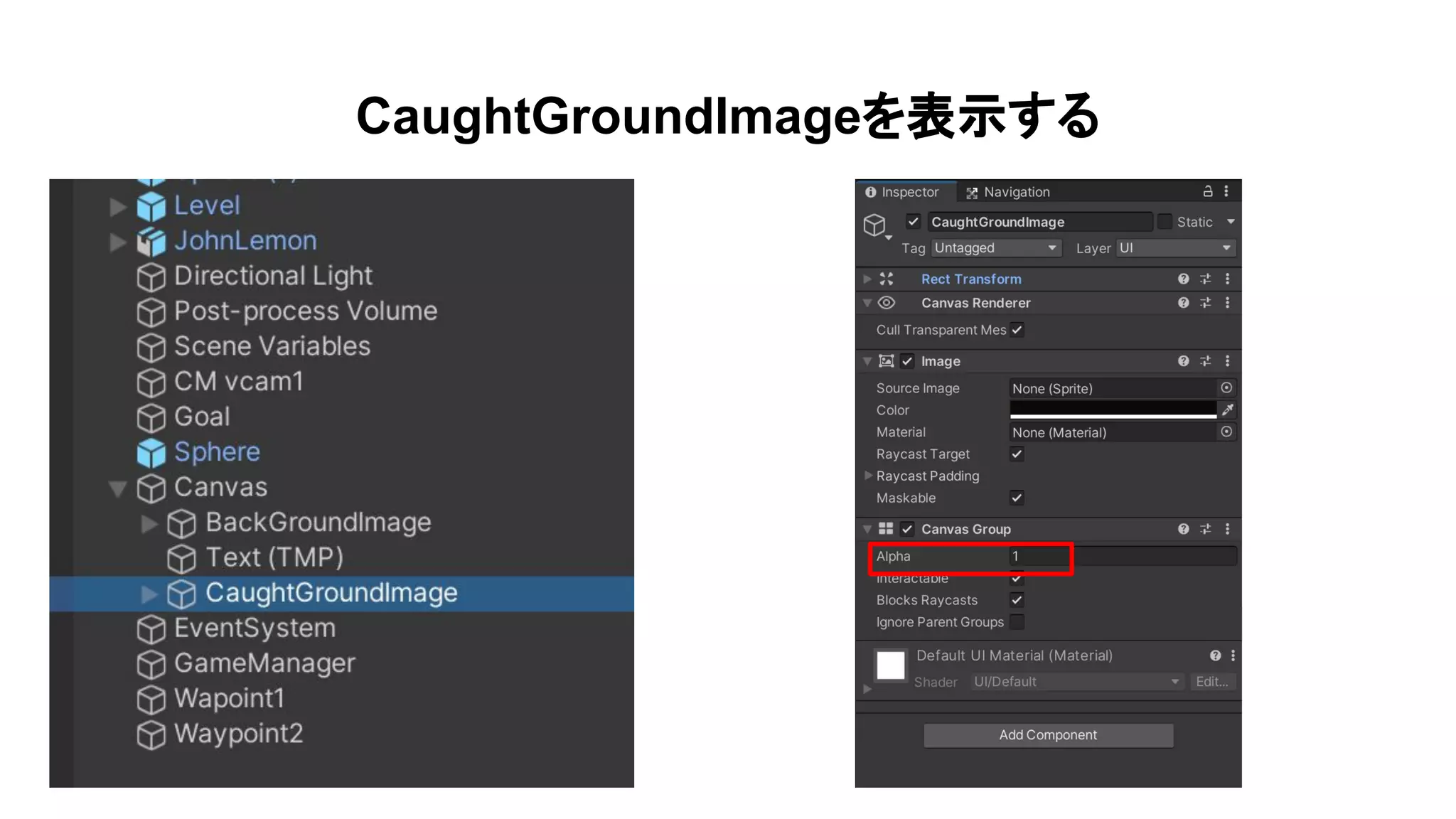This screenshot has width=1456, height=819.
Task: Click the Canvas object cube icon
Action: pos(151,488)
